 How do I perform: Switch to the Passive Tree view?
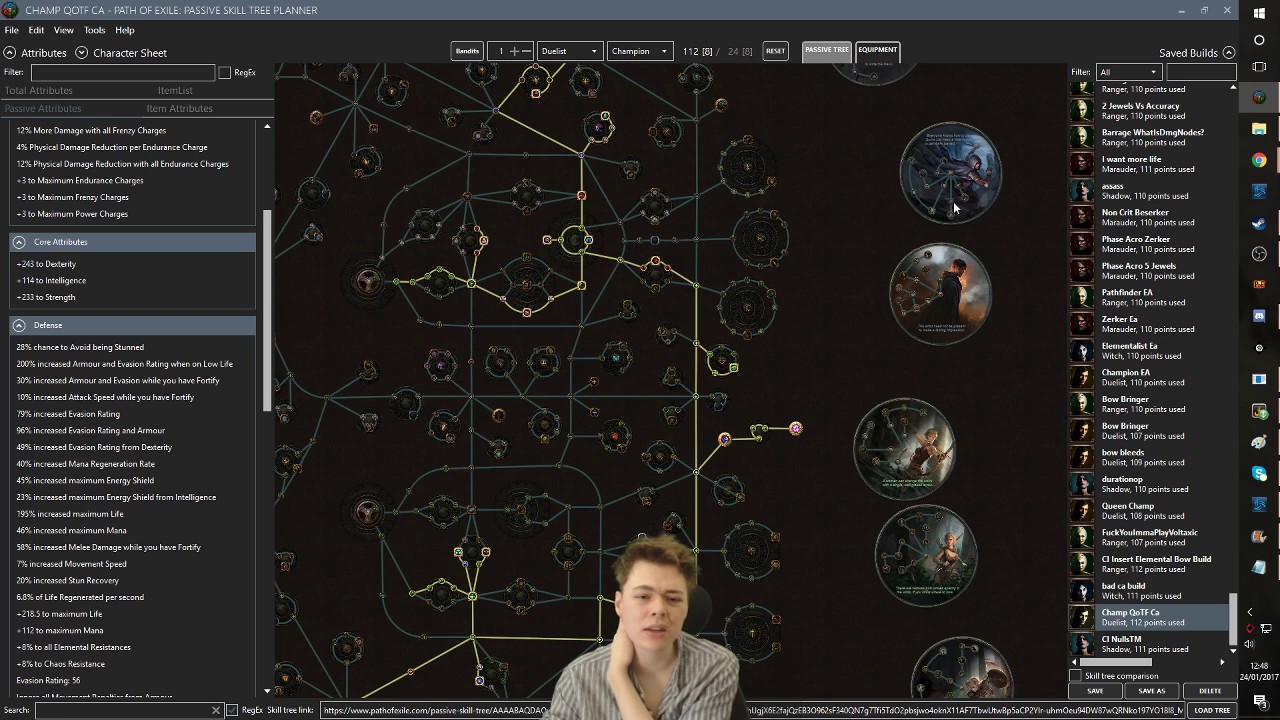(x=826, y=50)
